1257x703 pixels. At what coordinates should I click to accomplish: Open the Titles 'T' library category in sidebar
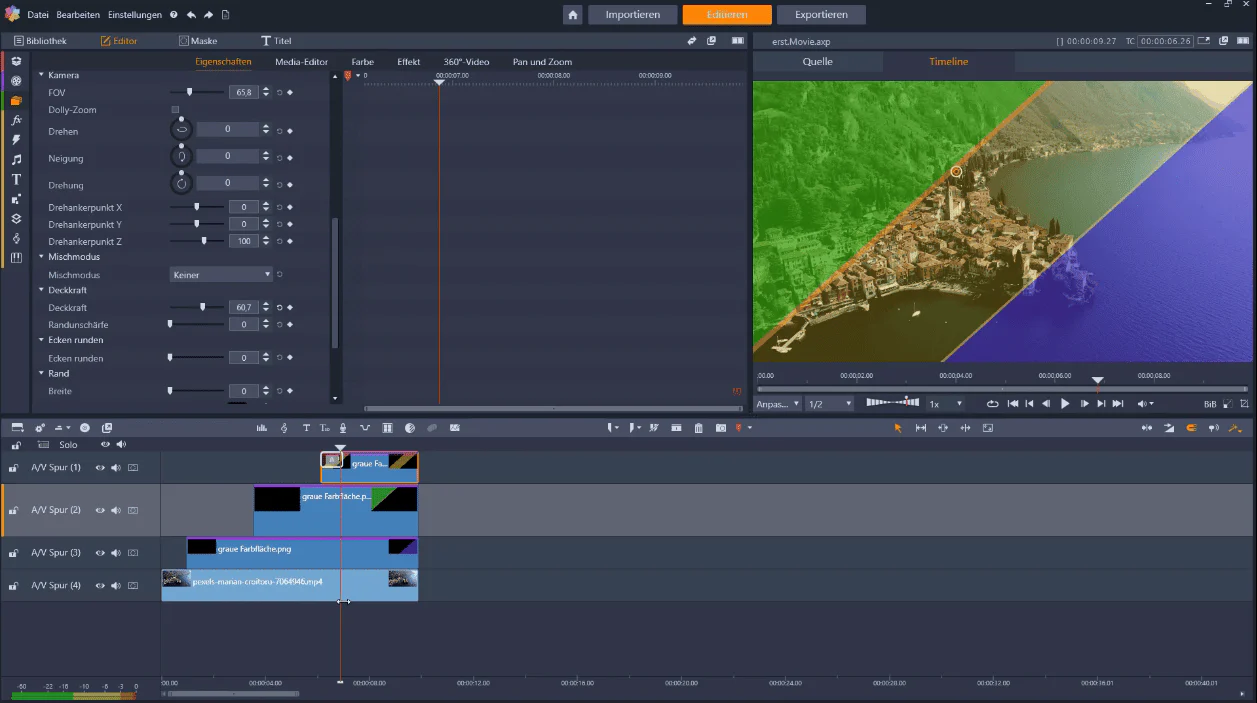pos(16,179)
